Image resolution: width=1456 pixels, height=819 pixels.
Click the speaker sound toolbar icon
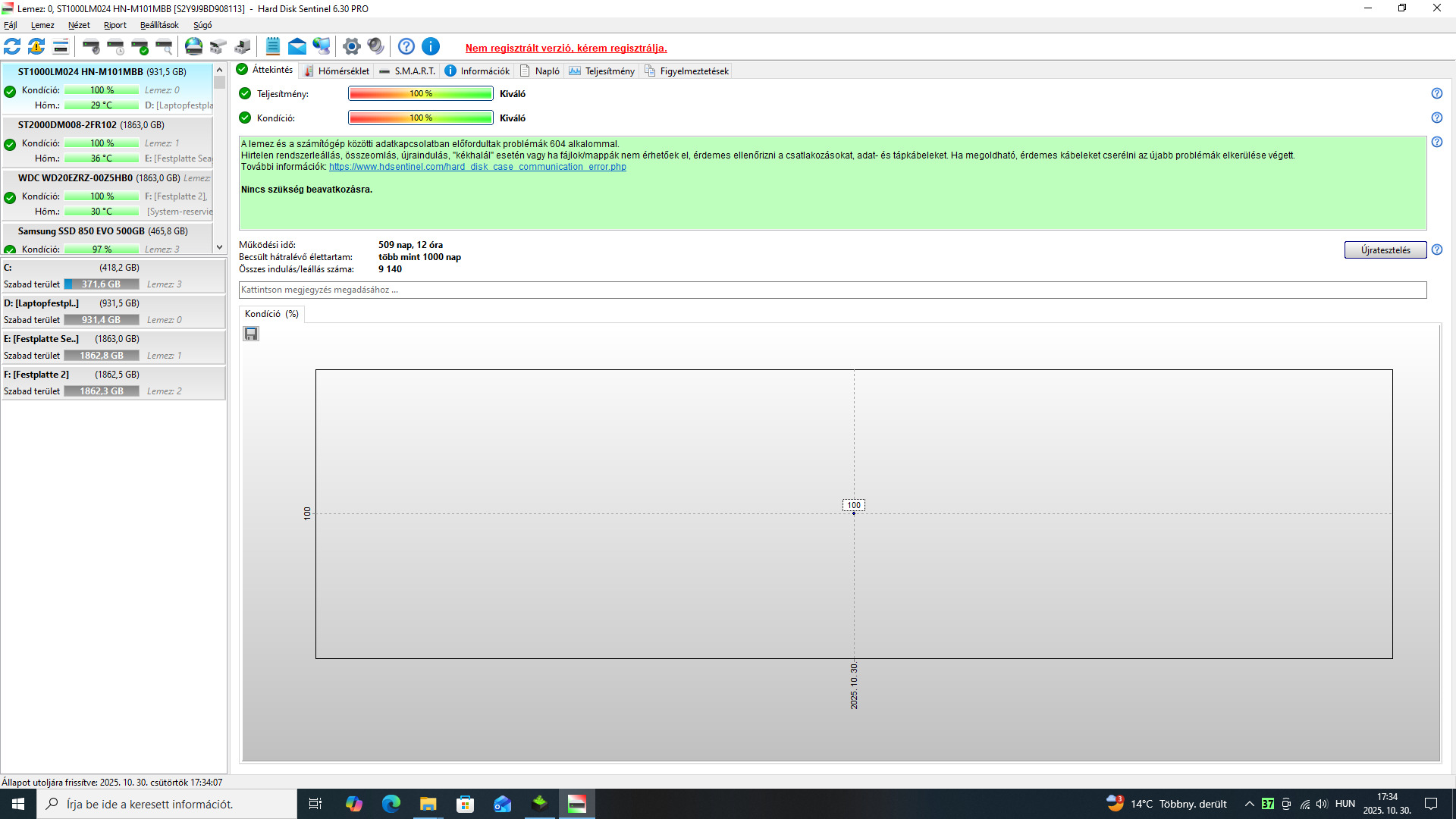375,47
